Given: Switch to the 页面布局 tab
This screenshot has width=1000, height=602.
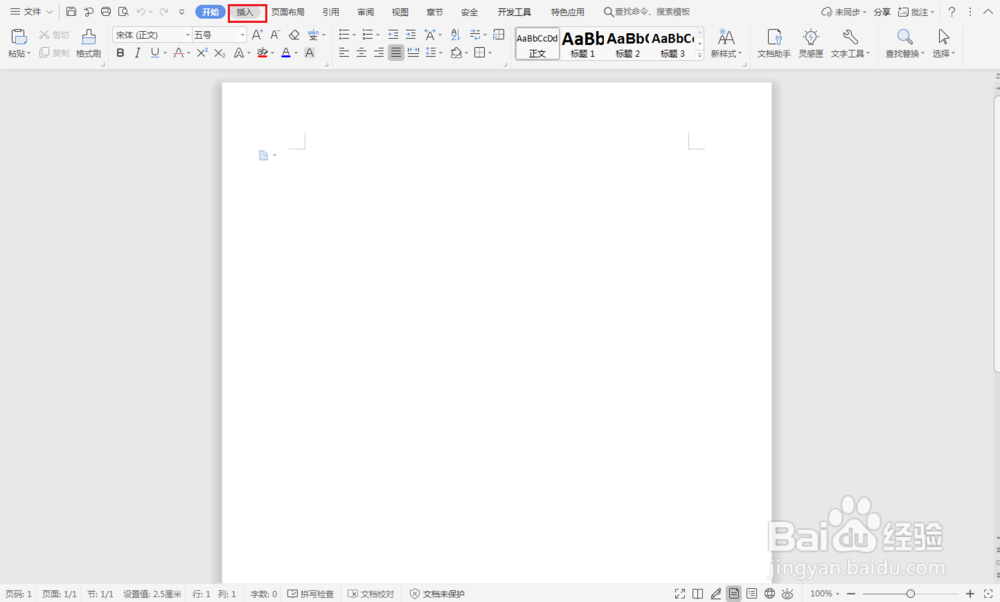Looking at the screenshot, I should tap(288, 12).
